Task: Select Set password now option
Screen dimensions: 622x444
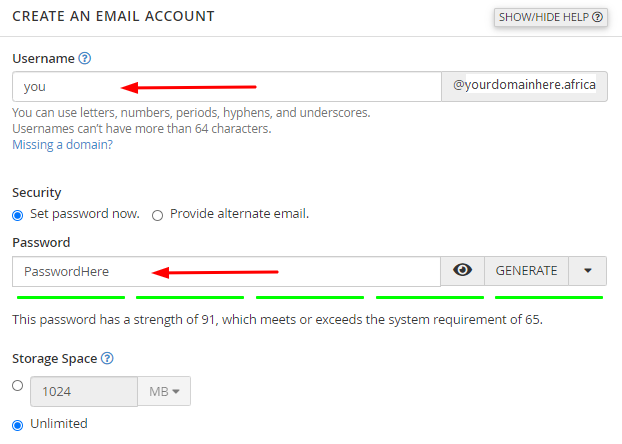Action: tap(17, 215)
